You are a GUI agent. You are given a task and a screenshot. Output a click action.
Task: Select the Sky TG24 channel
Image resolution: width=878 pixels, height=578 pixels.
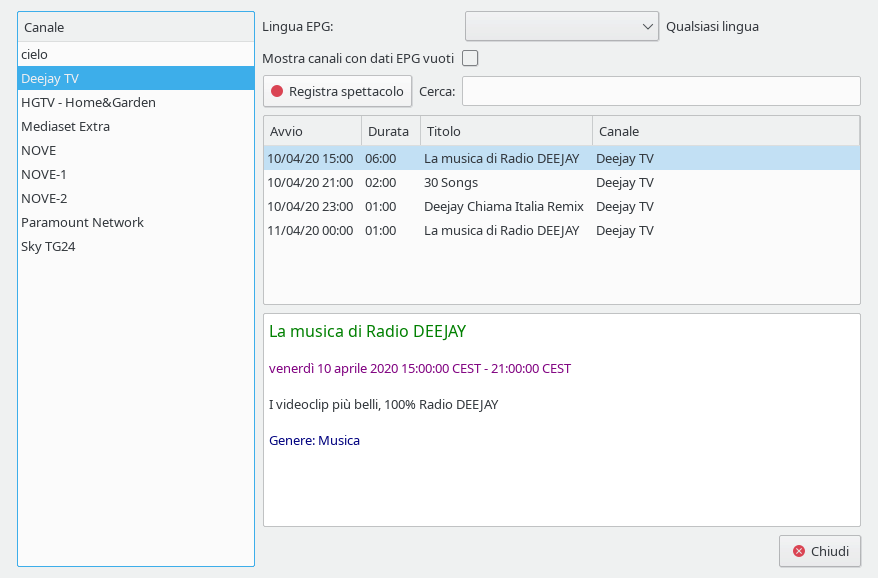pyautogui.click(x=136, y=247)
